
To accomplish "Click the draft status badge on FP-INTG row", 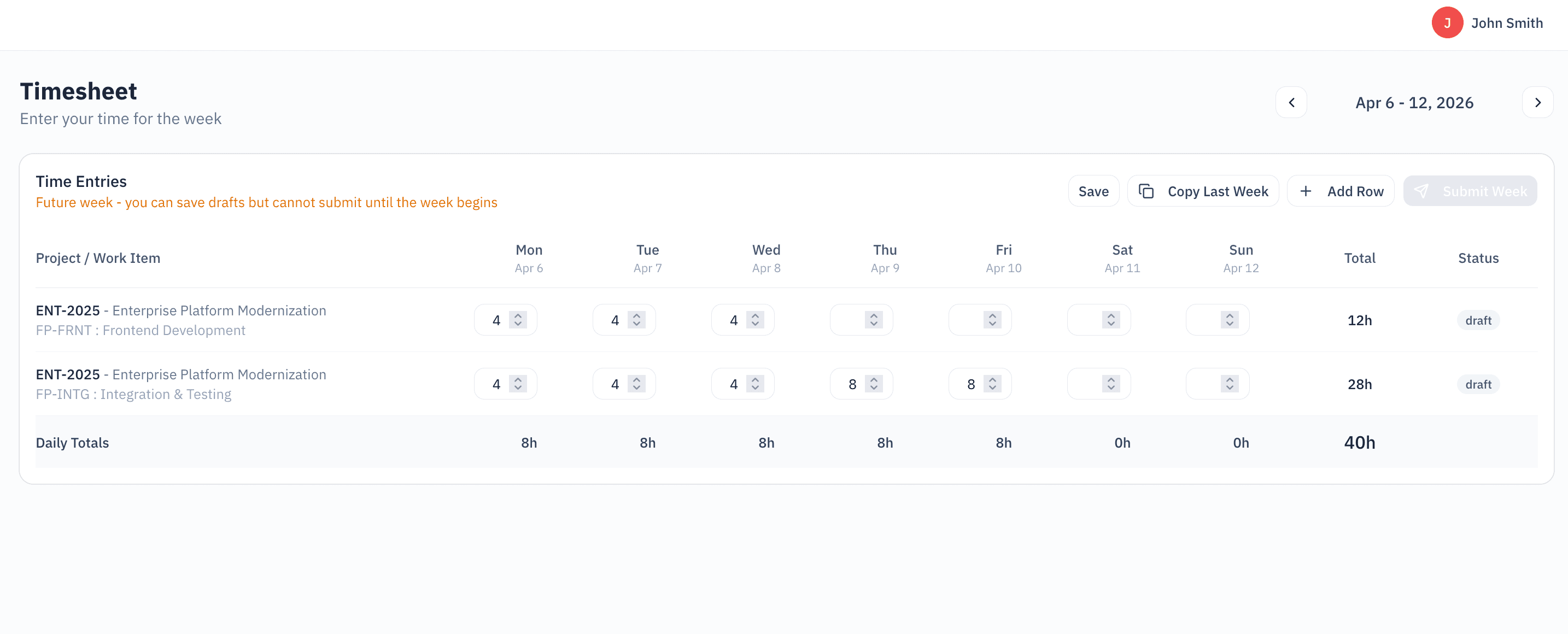I will click(1478, 384).
